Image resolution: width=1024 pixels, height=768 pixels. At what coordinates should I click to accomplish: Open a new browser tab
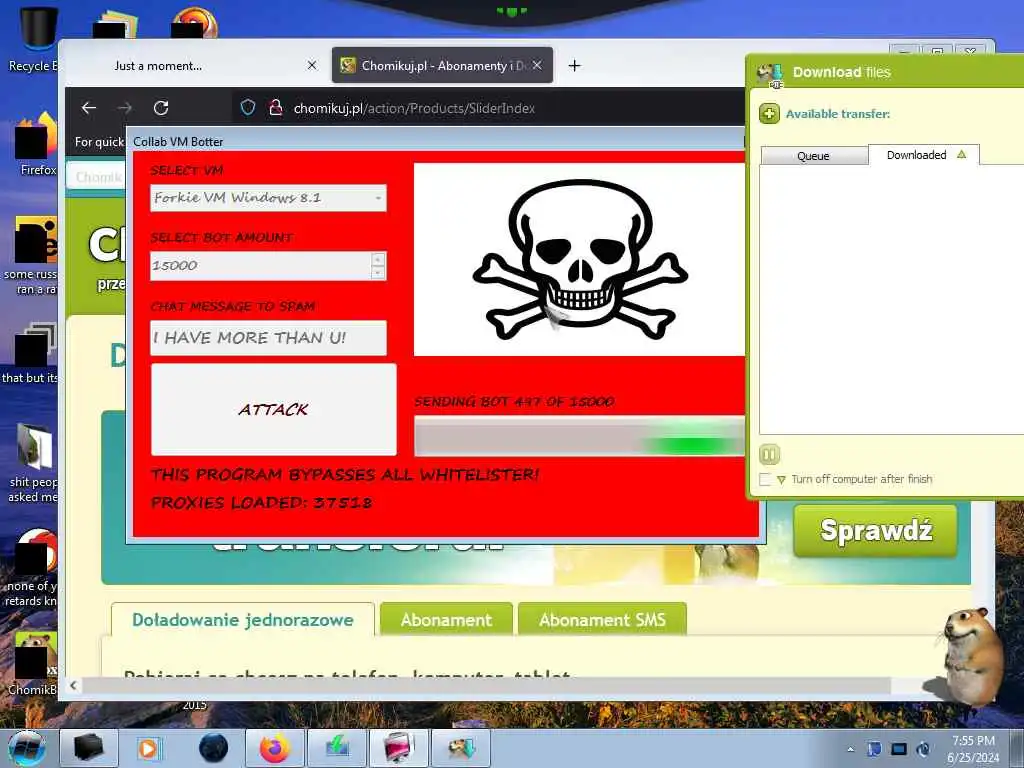pyautogui.click(x=574, y=65)
